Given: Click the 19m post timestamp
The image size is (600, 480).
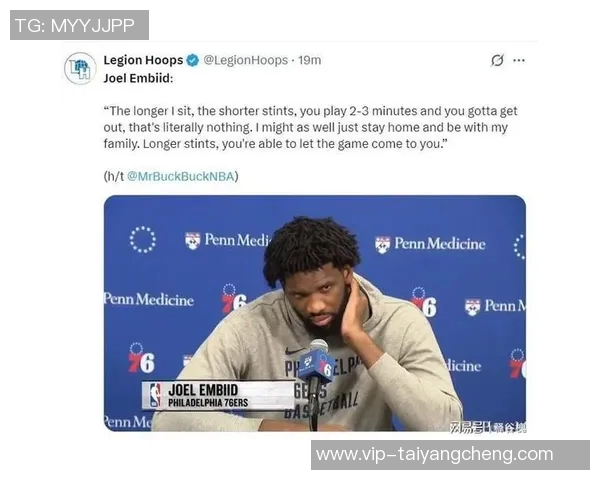Looking at the screenshot, I should pos(310,60).
